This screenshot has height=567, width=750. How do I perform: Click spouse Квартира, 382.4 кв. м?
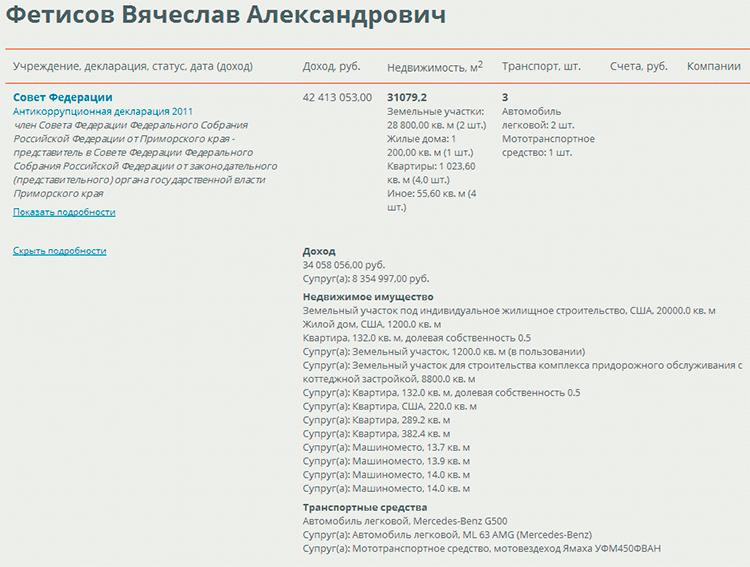376,434
